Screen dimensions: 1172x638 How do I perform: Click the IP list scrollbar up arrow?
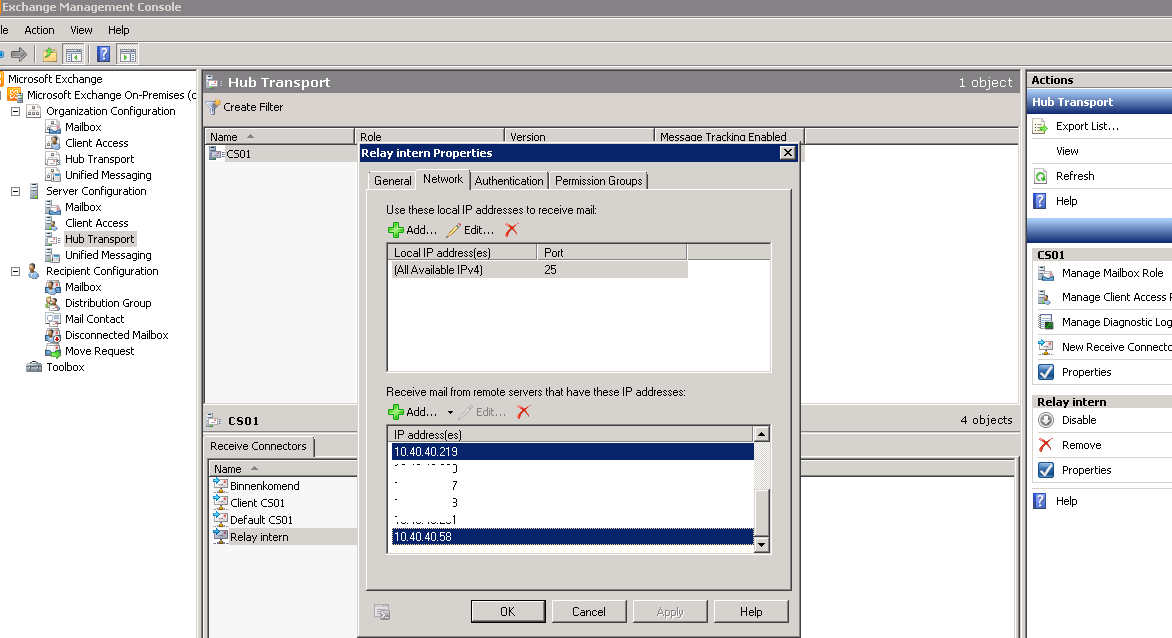click(x=761, y=434)
